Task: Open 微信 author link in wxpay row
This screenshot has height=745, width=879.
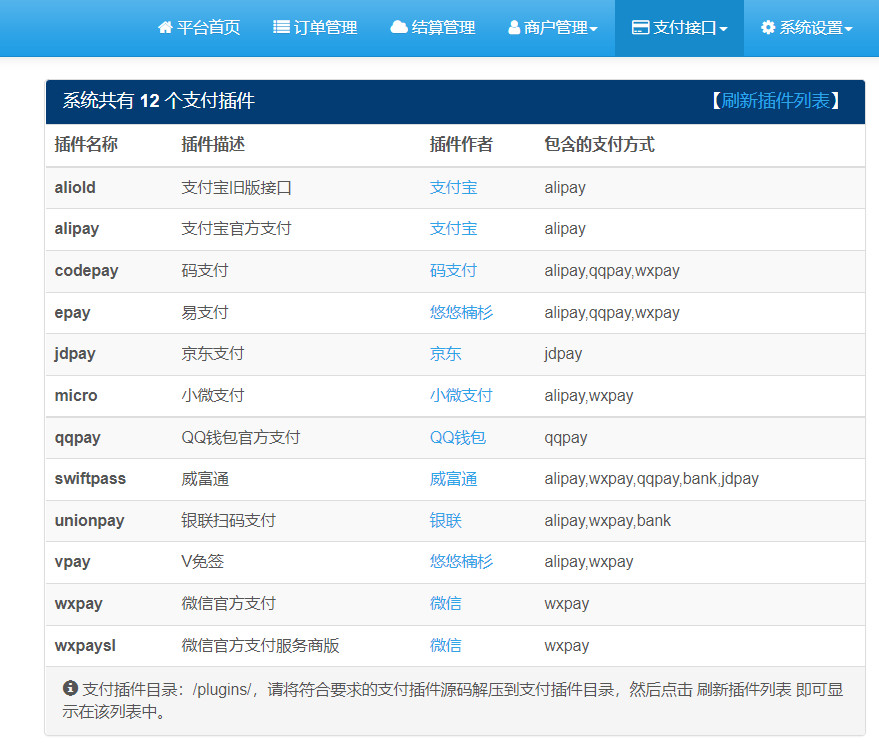Action: tap(446, 604)
